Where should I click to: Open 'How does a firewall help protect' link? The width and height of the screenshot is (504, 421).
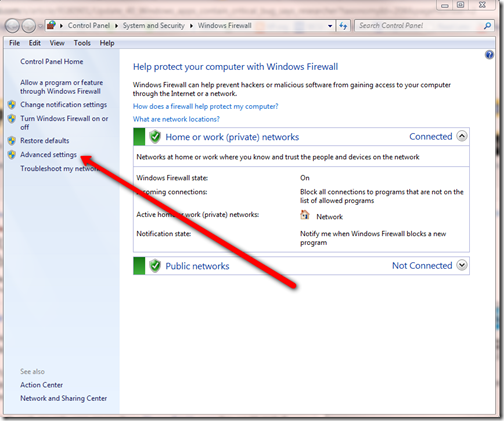tap(205, 106)
